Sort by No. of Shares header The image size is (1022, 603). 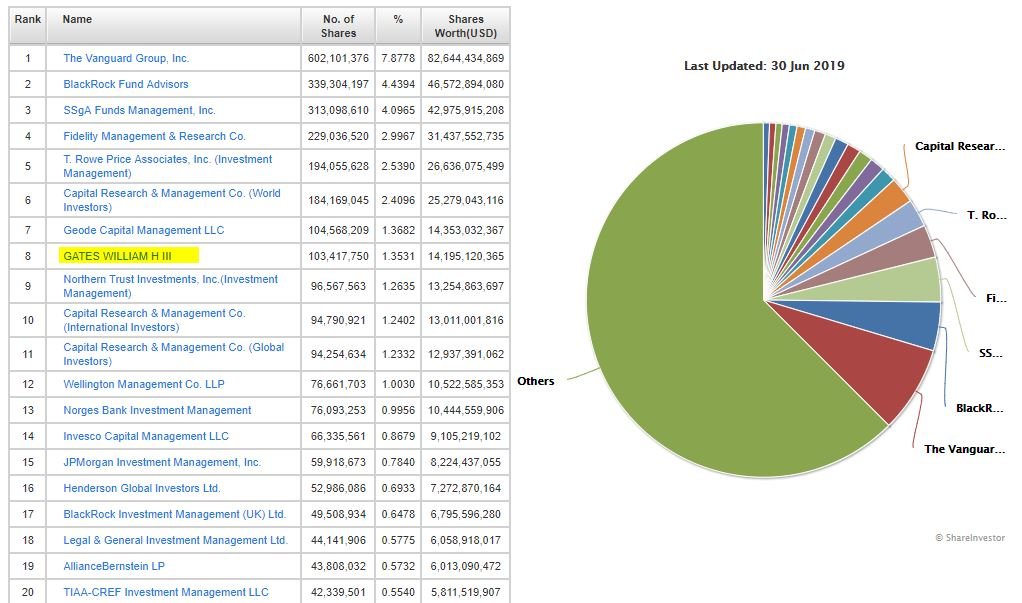pyautogui.click(x=339, y=26)
